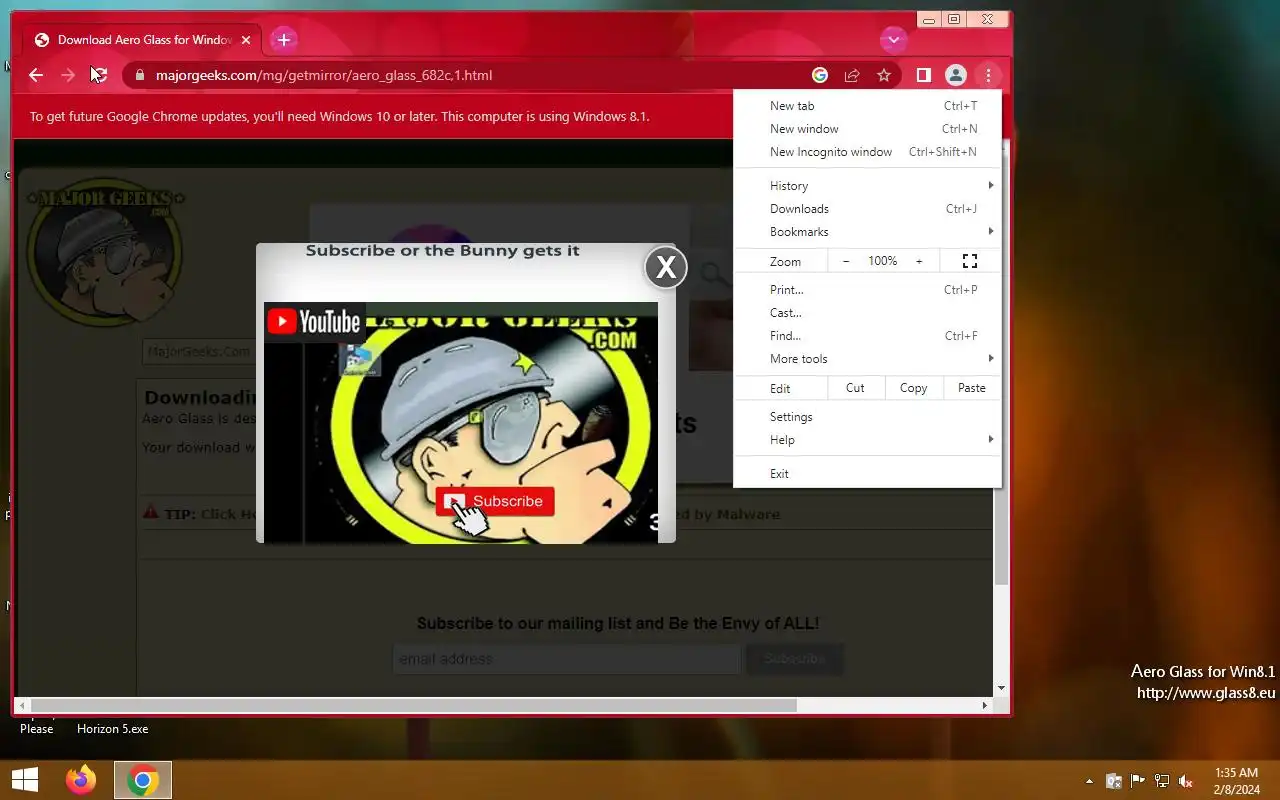
Task: Click the three-dot Chrome menu button
Action: pos(988,75)
